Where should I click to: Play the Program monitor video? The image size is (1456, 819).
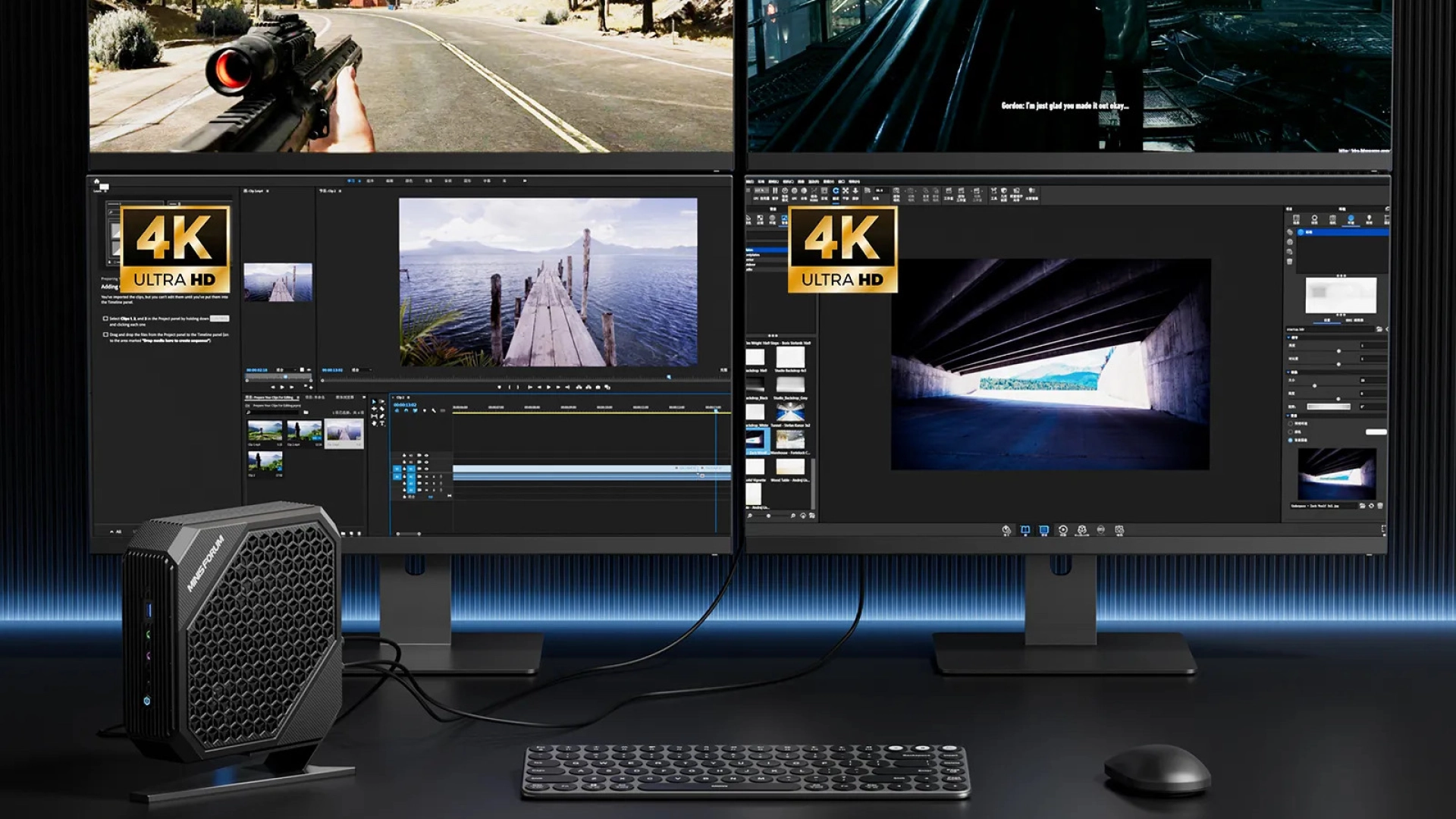click(549, 387)
